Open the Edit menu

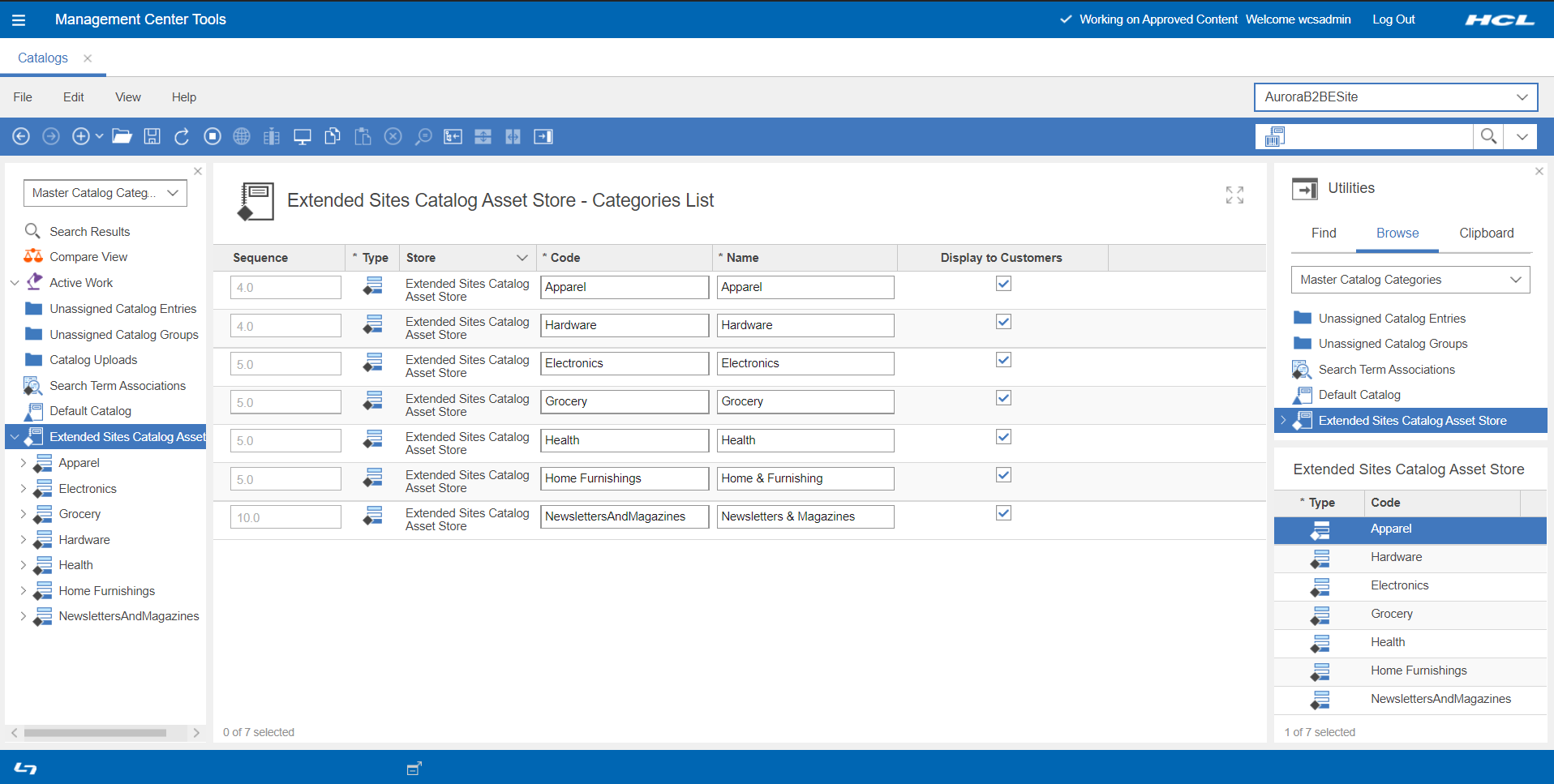(73, 97)
